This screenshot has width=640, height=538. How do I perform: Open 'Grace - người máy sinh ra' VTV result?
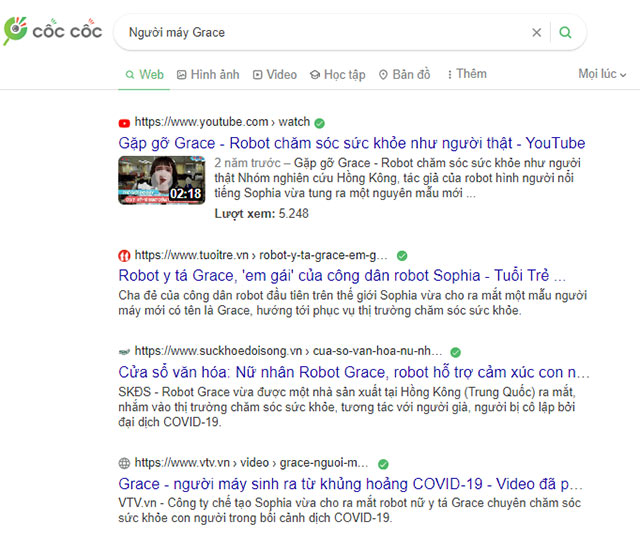pyautogui.click(x=350, y=484)
